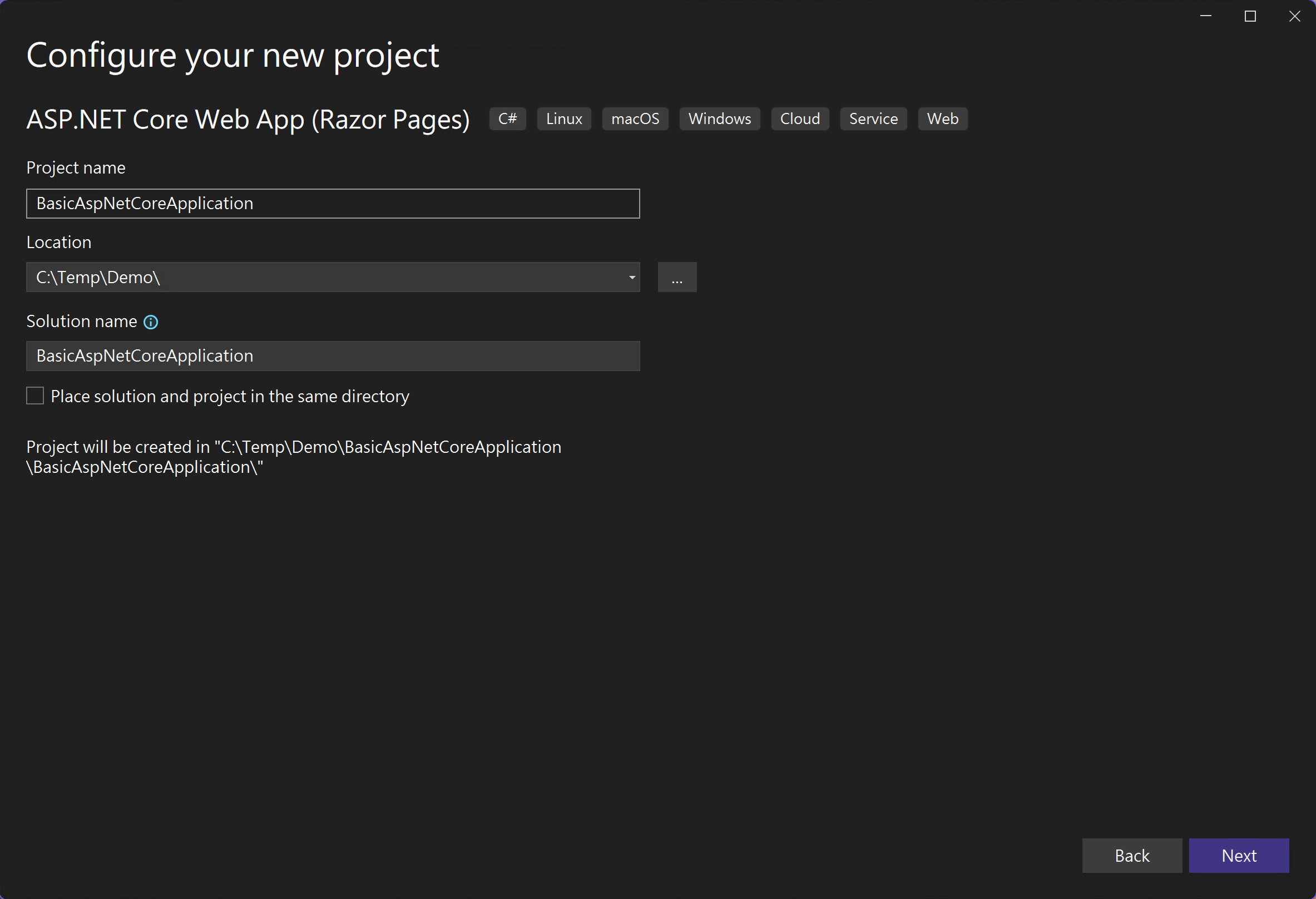1316x899 pixels.
Task: Close the Configure your new project dialog
Action: coord(1294,16)
